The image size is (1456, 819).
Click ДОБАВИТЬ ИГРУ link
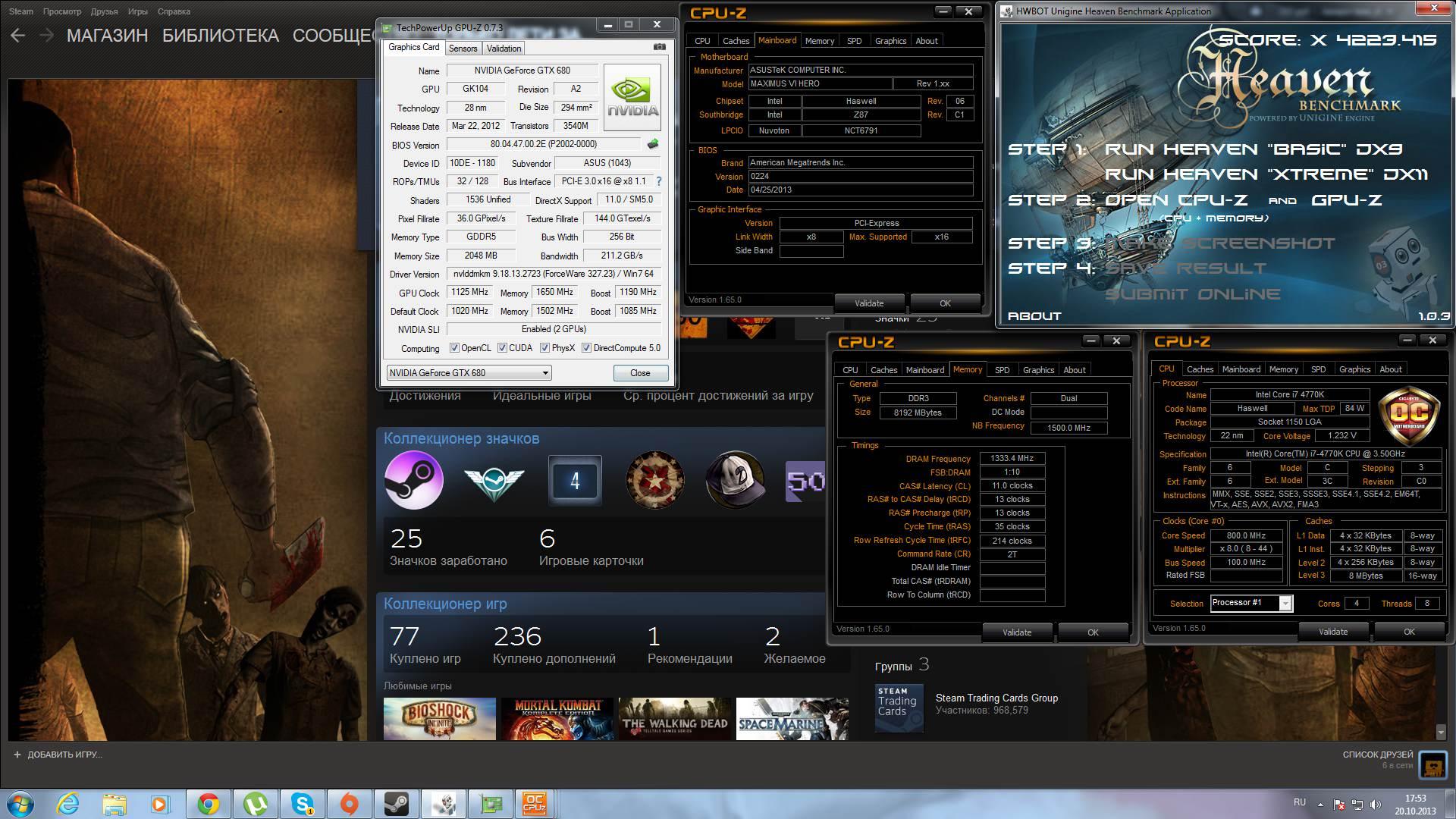(64, 755)
